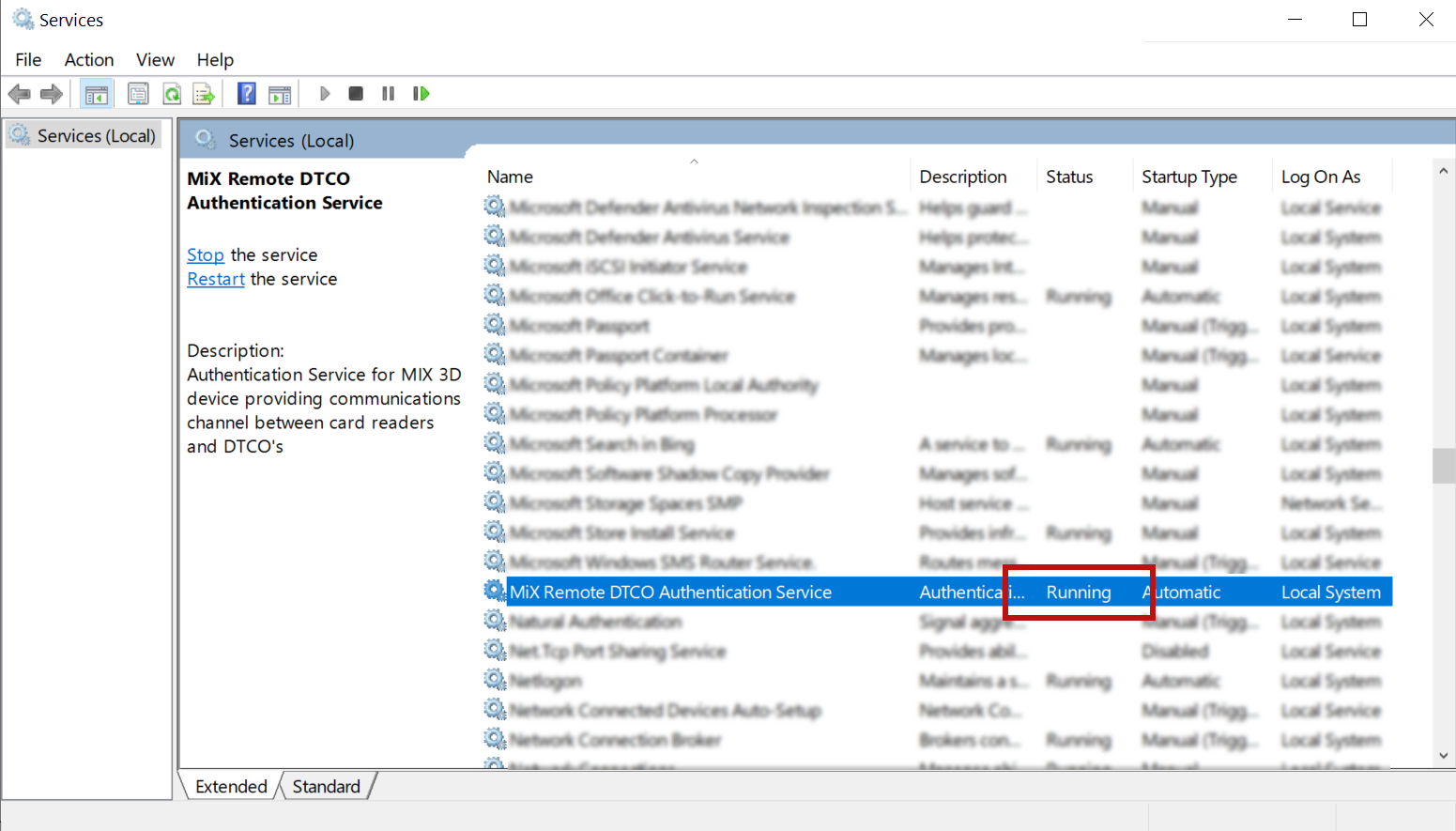Open the Help question mark icon
The height and width of the screenshot is (831, 1456).
click(x=247, y=94)
